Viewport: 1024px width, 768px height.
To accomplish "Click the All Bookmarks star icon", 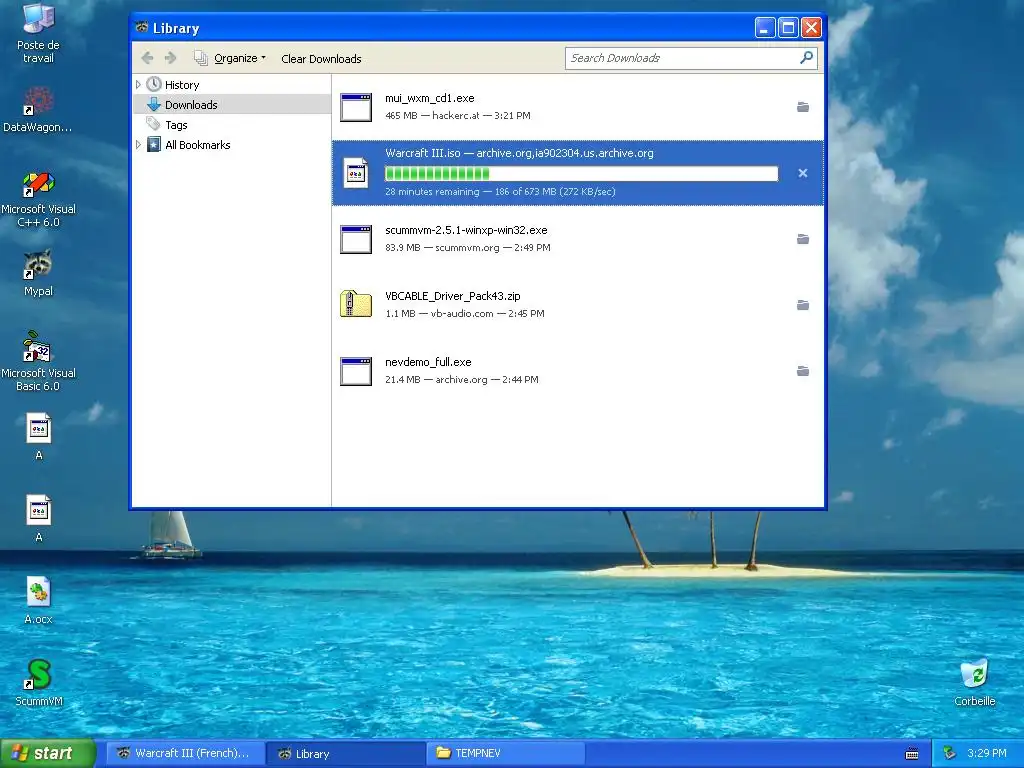I will point(153,144).
